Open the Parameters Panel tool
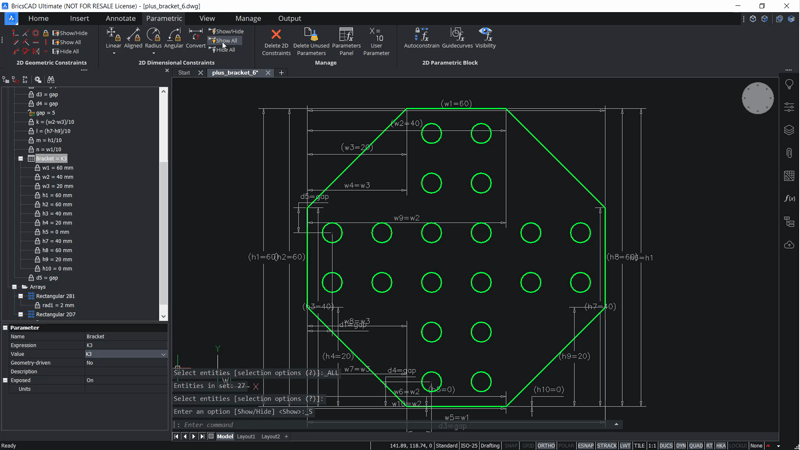 point(346,41)
